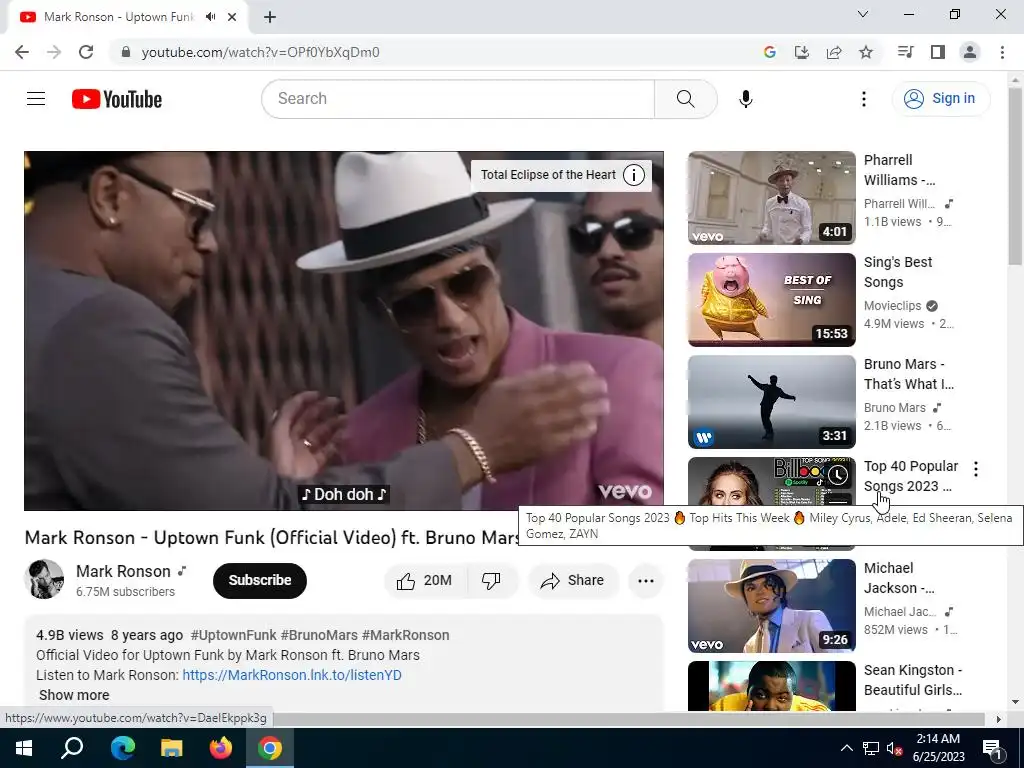Follow the #MarkRonson hashtag
This screenshot has height=768, width=1024.
(406, 635)
